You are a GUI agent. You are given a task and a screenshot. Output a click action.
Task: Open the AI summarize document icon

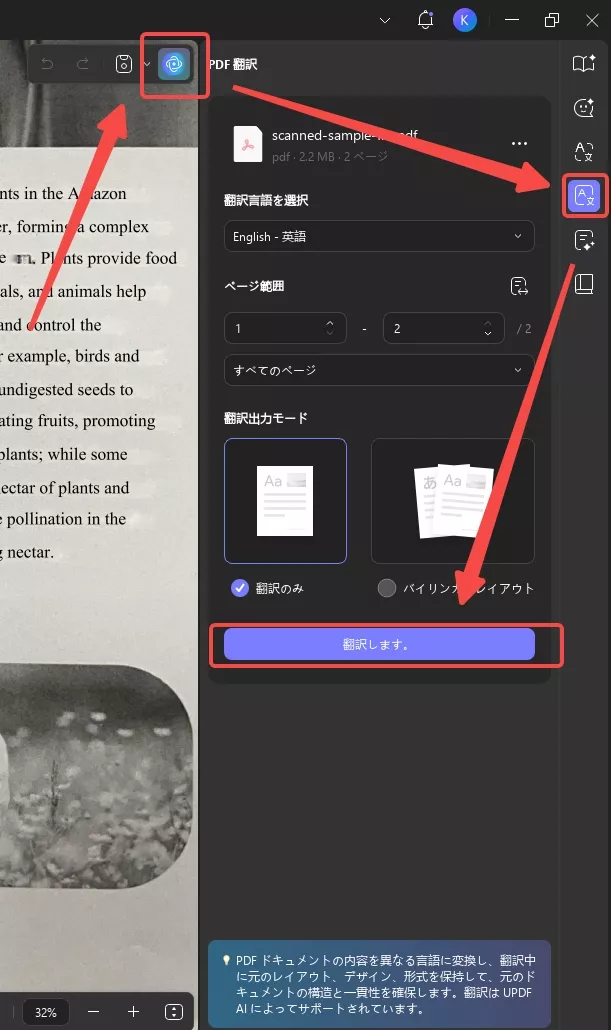coord(583,240)
